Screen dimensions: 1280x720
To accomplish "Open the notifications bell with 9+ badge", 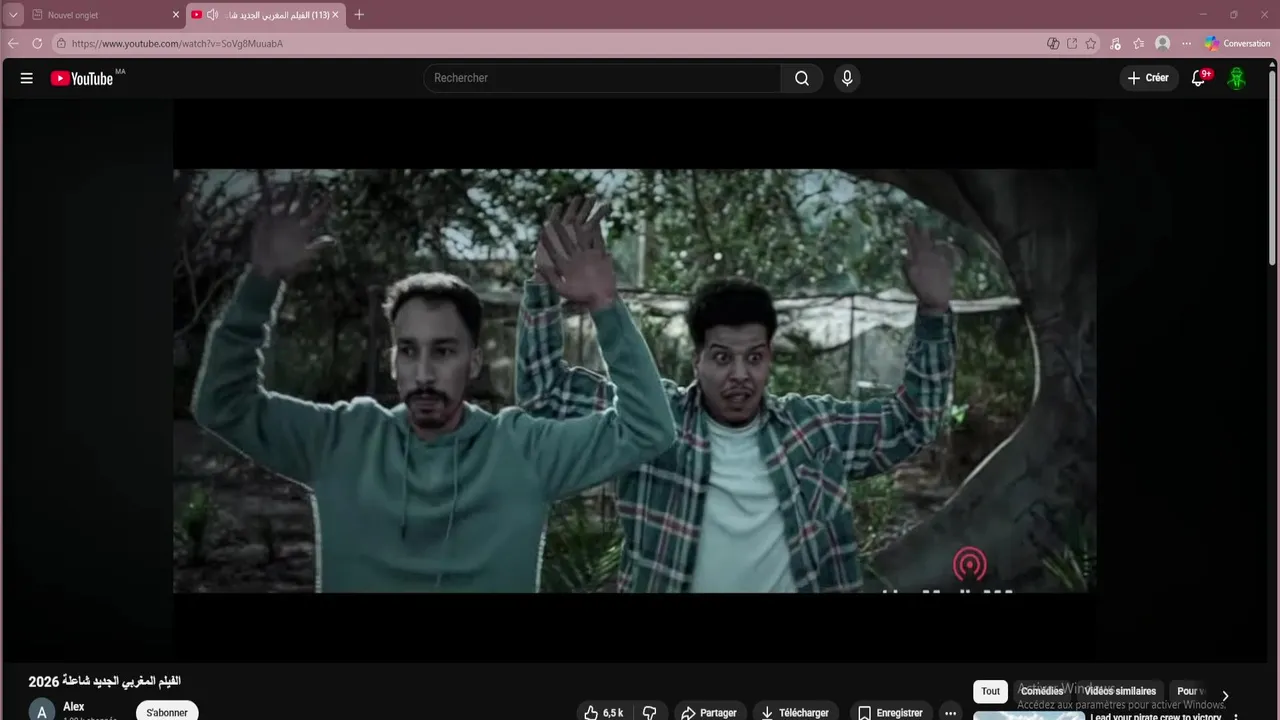I will [x=1199, y=78].
